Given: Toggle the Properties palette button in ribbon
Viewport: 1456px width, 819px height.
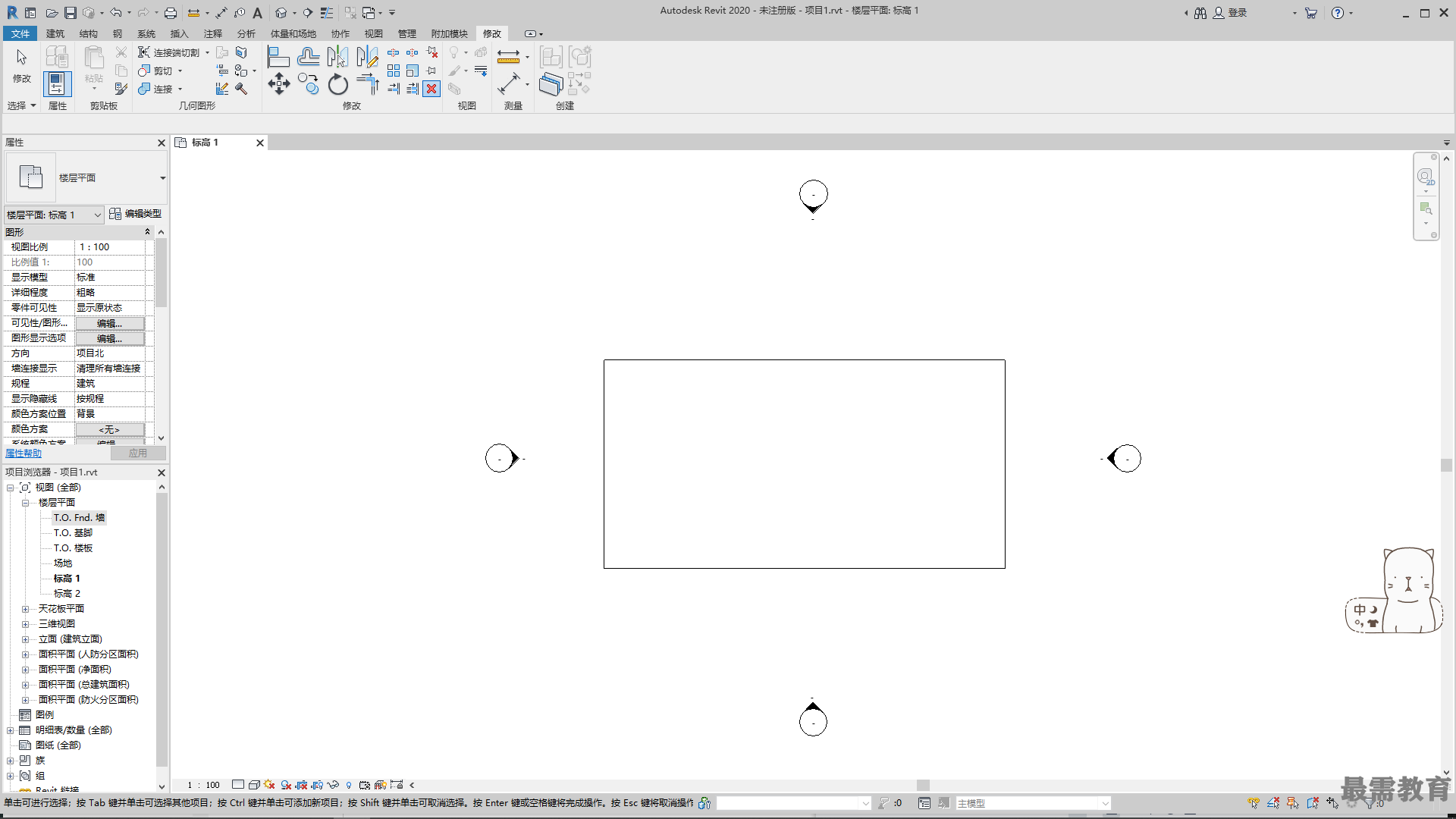Looking at the screenshot, I should [x=57, y=83].
